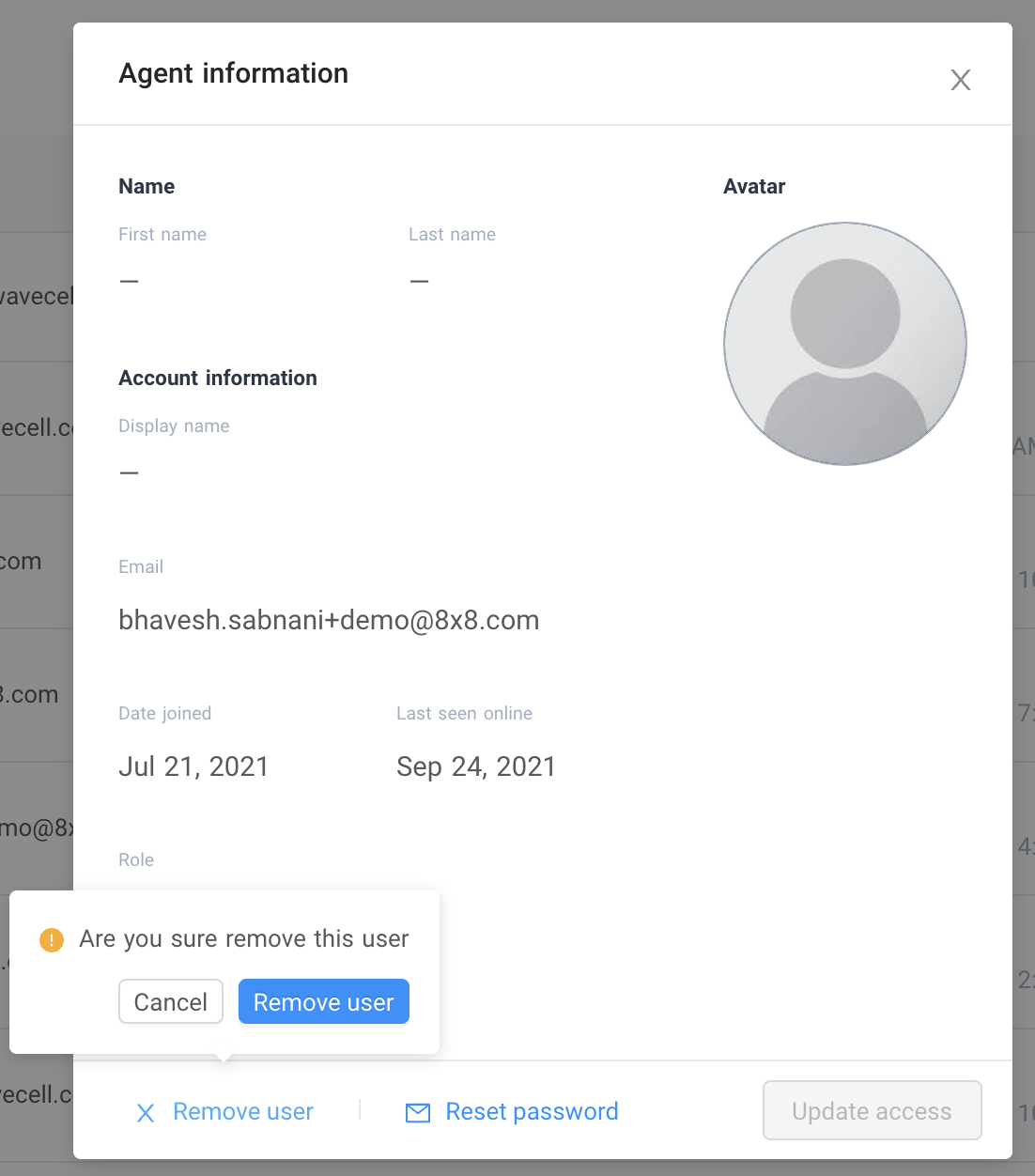1035x1176 pixels.
Task: Click the Role field label
Action: point(136,859)
